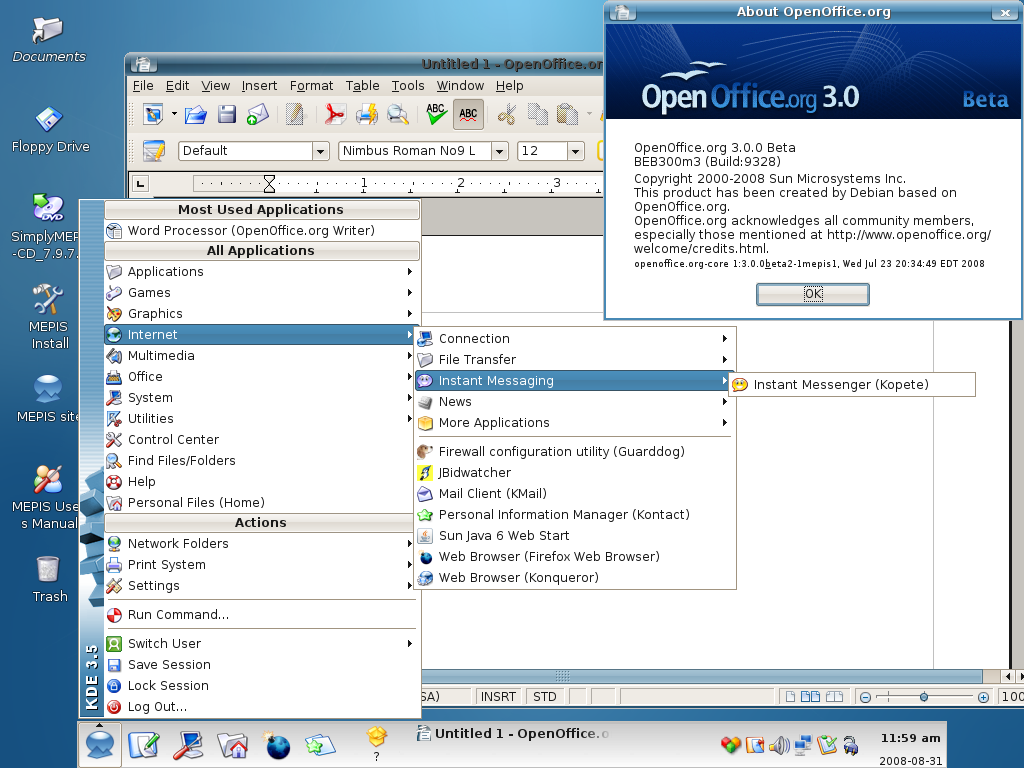Open paragraph style Default dropdown arrow
This screenshot has height=768, width=1024.
coord(320,152)
